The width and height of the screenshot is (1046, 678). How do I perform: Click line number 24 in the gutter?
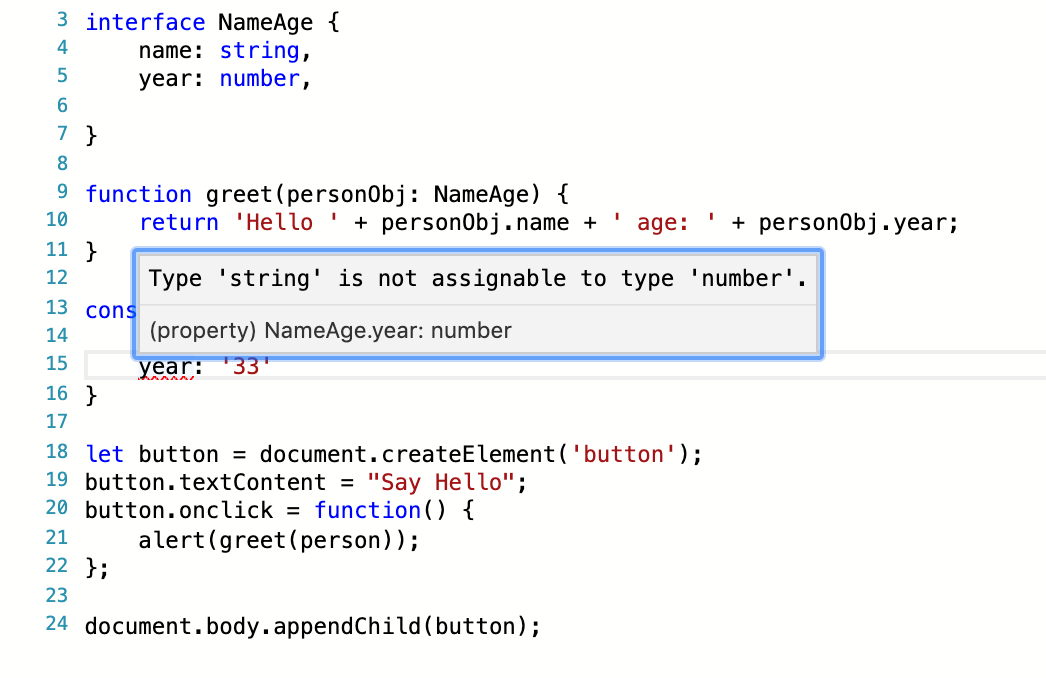pos(57,624)
